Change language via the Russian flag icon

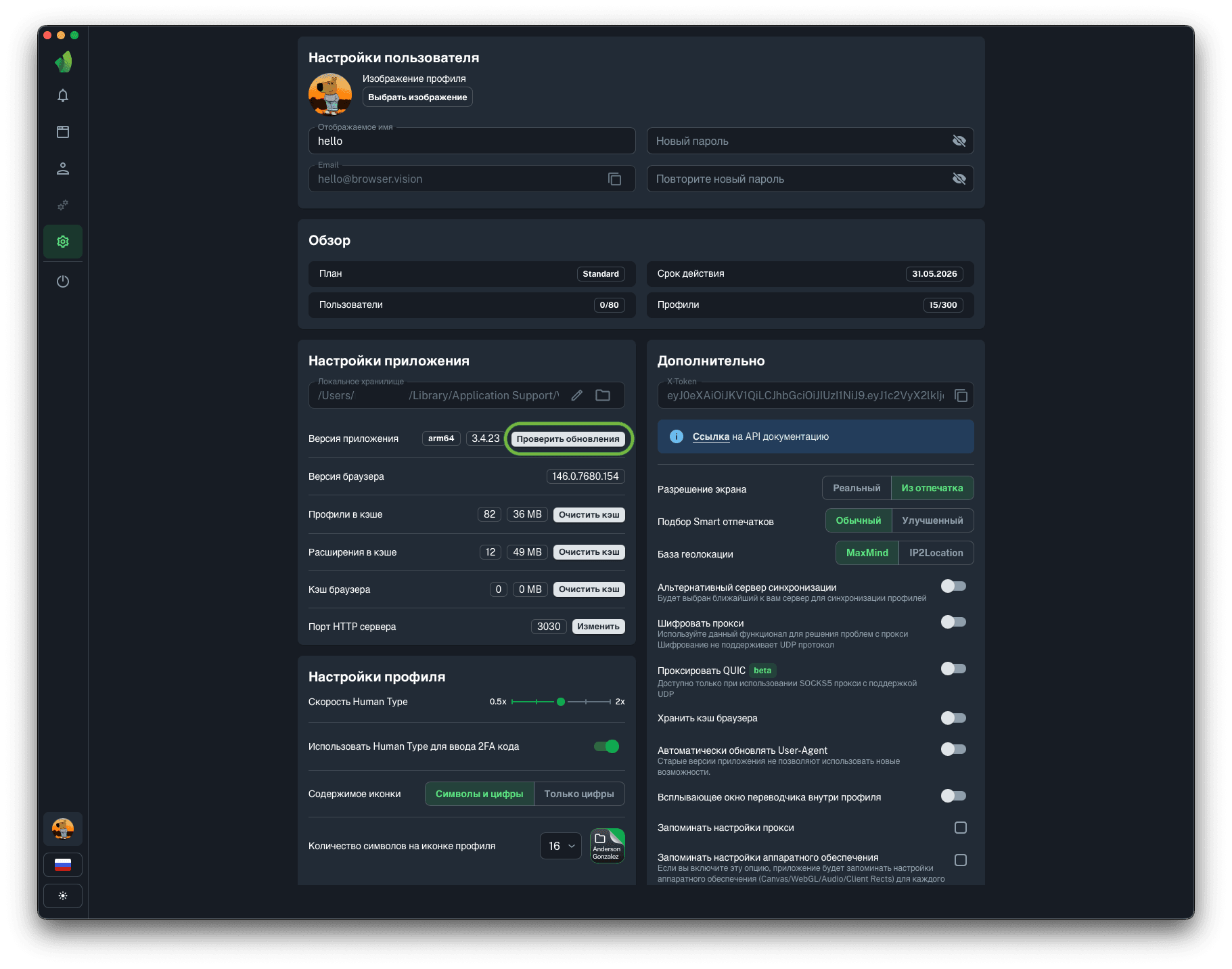coord(63,865)
